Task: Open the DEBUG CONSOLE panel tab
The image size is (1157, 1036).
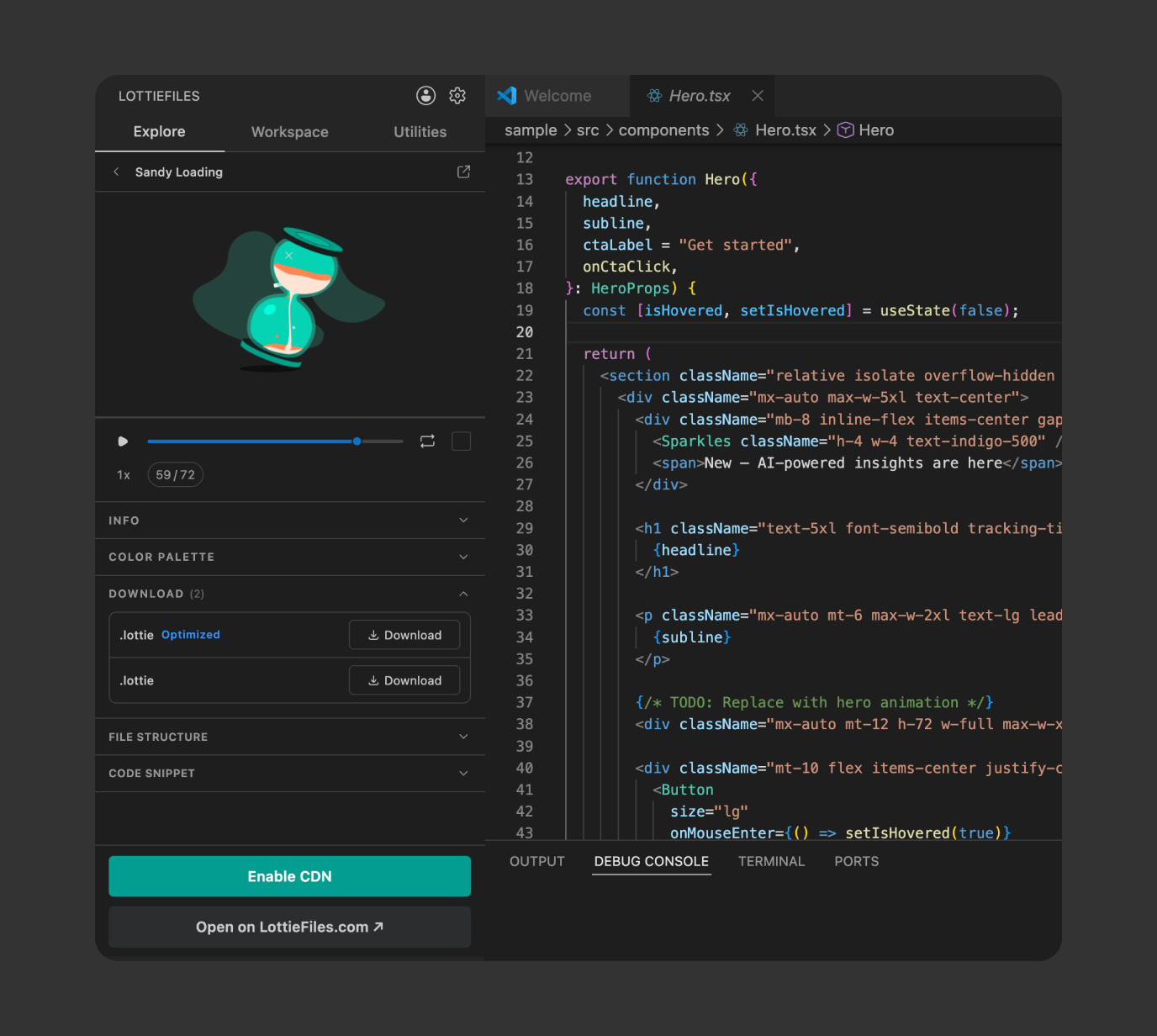Action: click(x=652, y=861)
